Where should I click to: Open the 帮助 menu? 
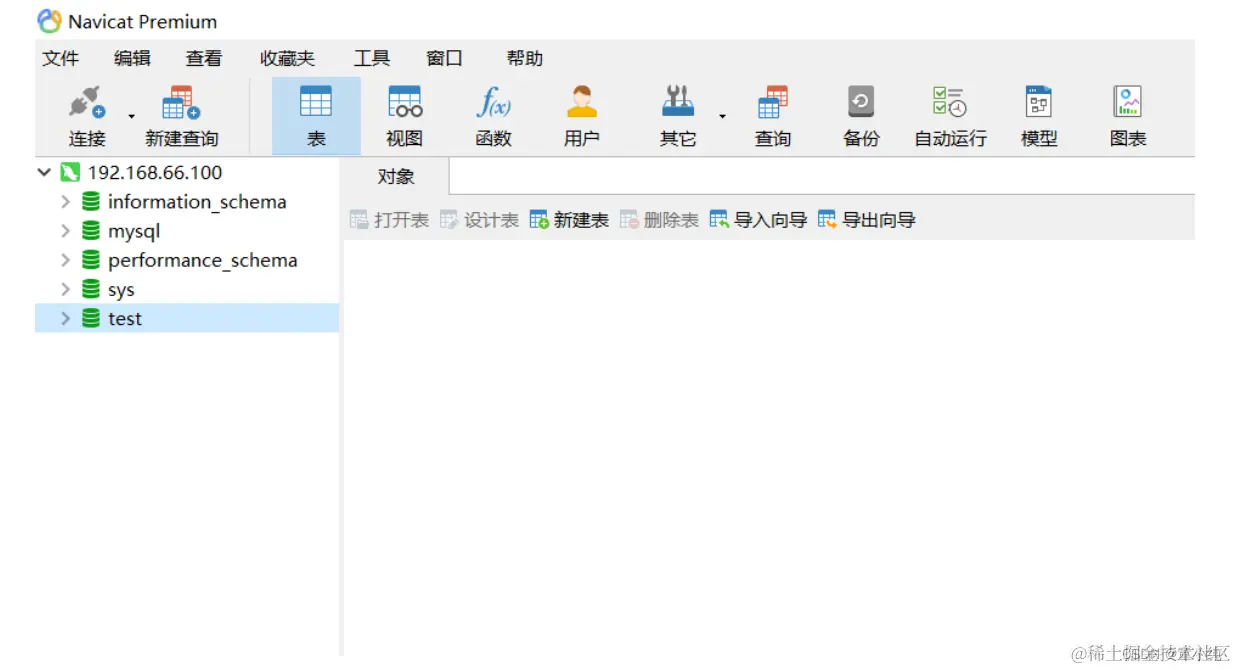point(524,58)
